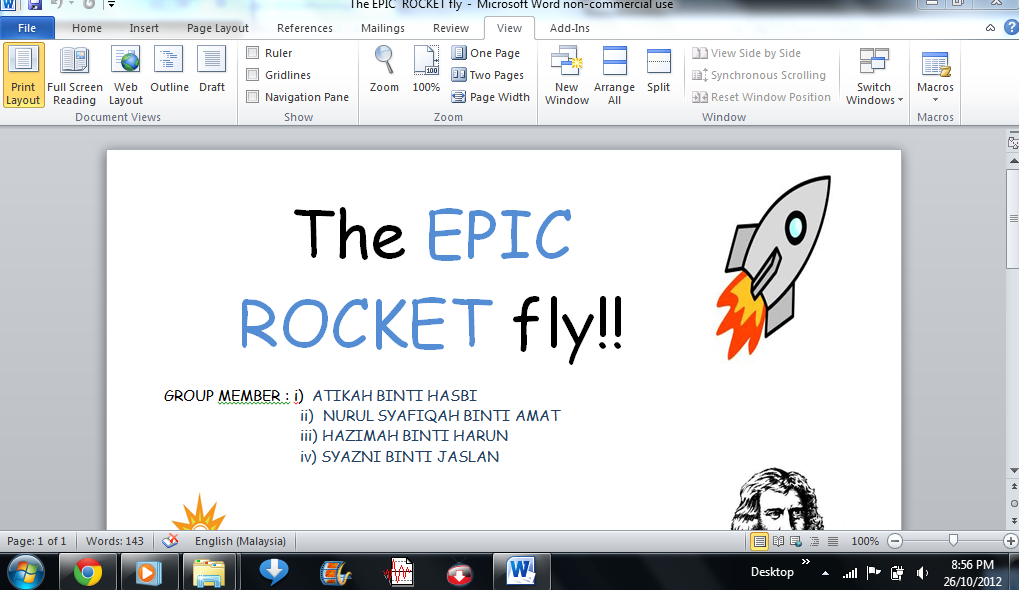Select Full Screen Reading status bar button
This screenshot has width=1019, height=590.
tap(778, 541)
